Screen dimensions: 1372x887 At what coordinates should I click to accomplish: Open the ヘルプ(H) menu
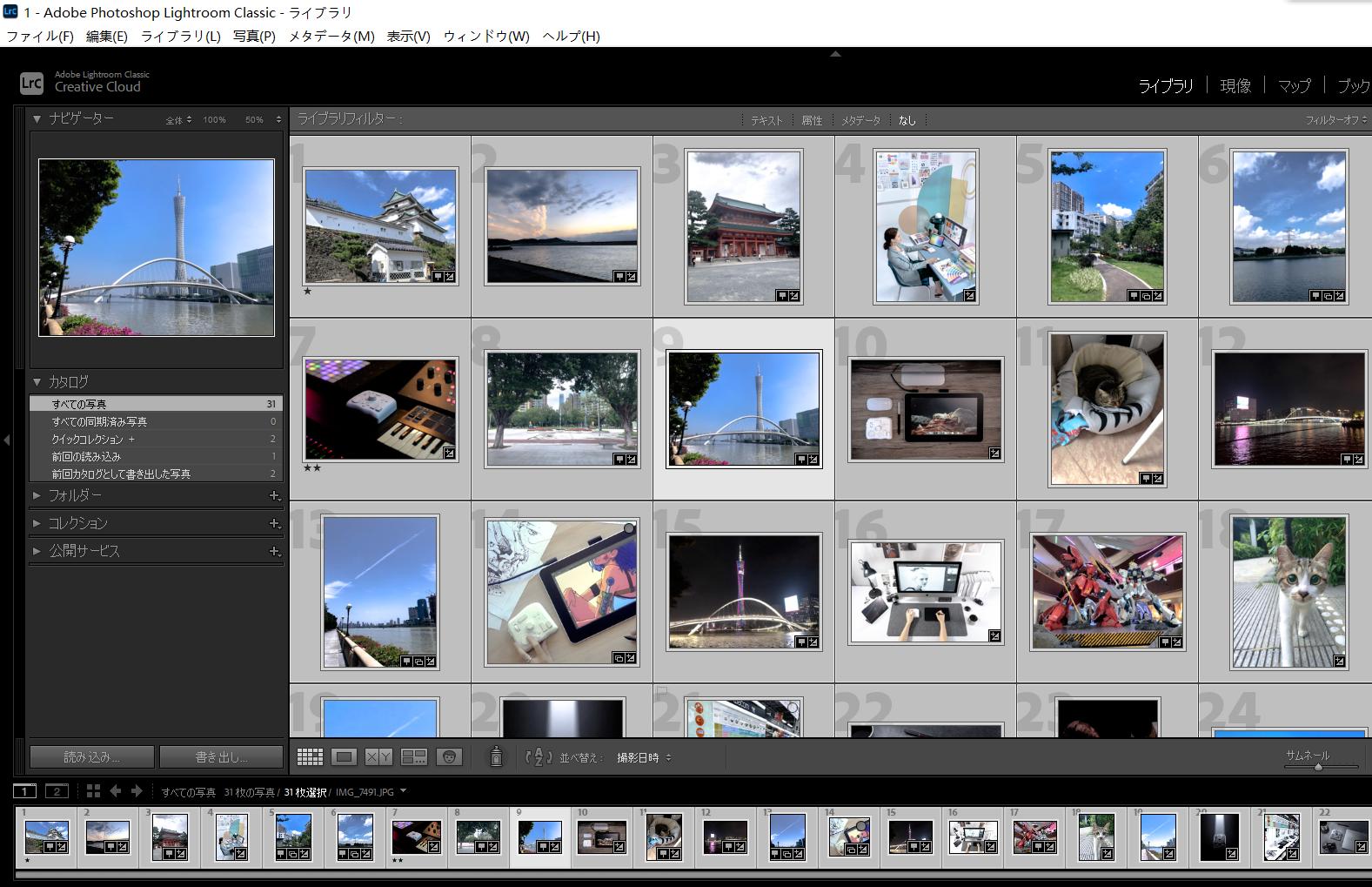tap(572, 36)
